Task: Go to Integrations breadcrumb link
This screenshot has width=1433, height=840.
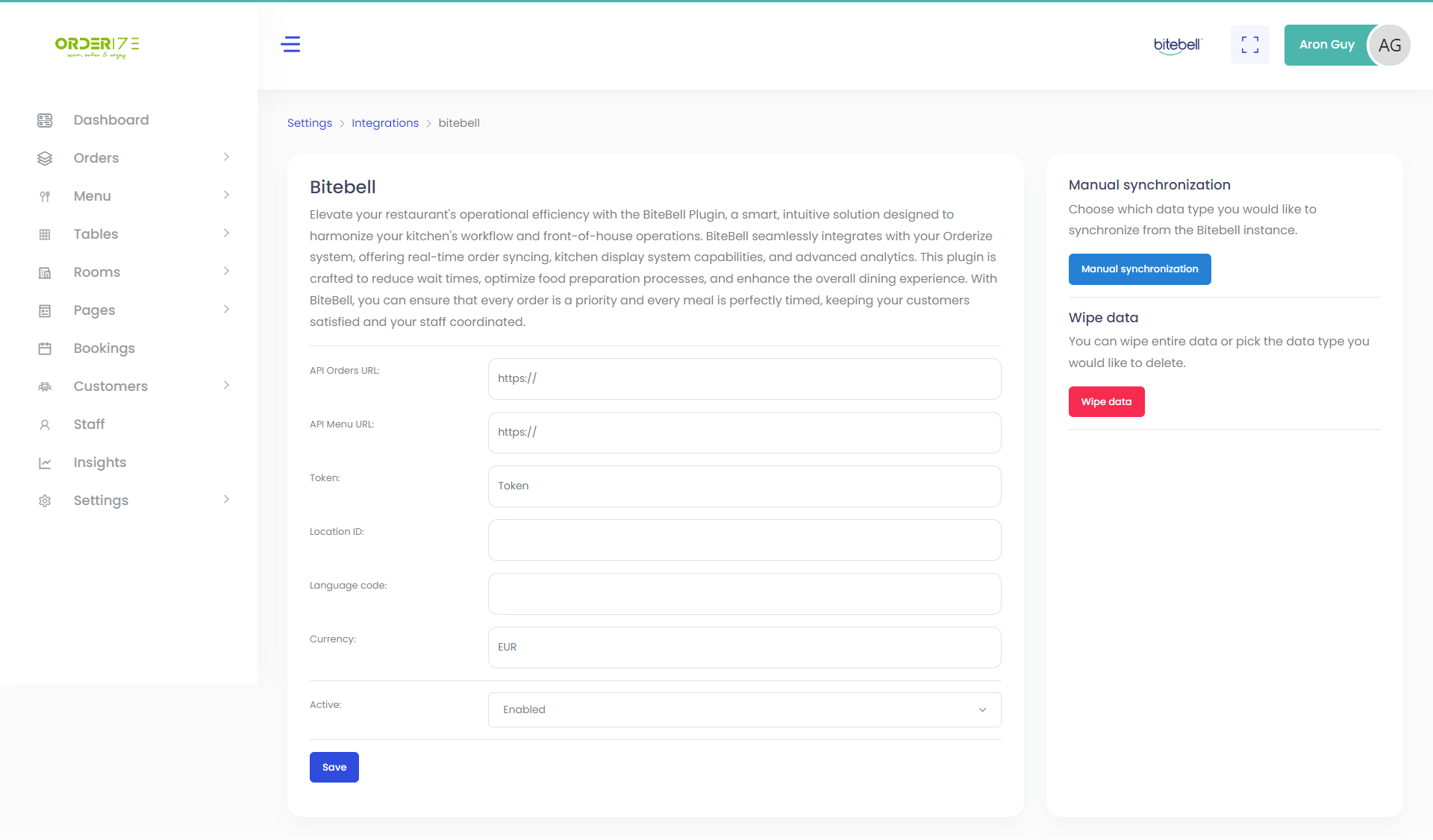Action: 385,123
